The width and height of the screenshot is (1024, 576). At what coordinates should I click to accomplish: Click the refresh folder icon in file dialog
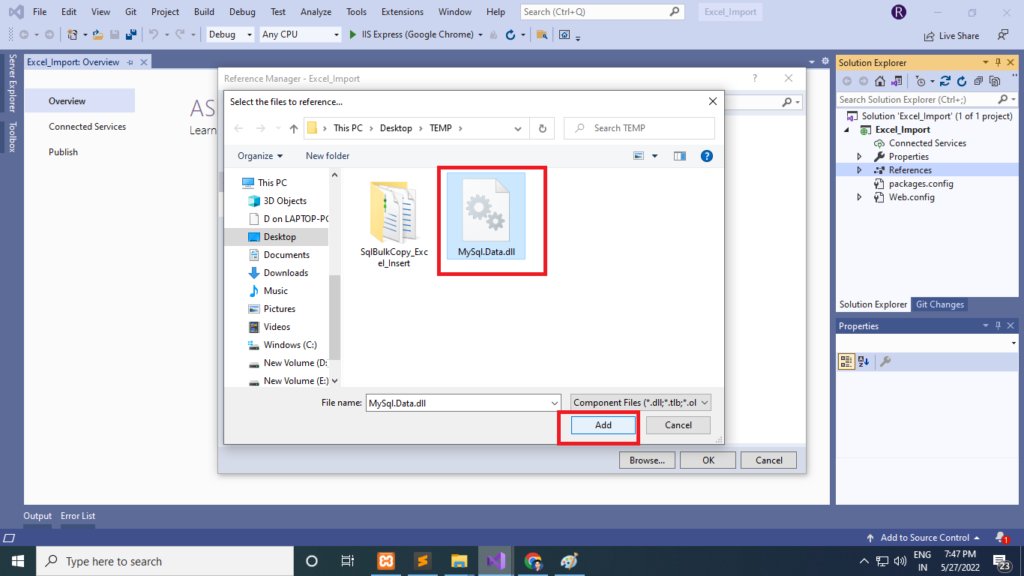[x=542, y=129]
